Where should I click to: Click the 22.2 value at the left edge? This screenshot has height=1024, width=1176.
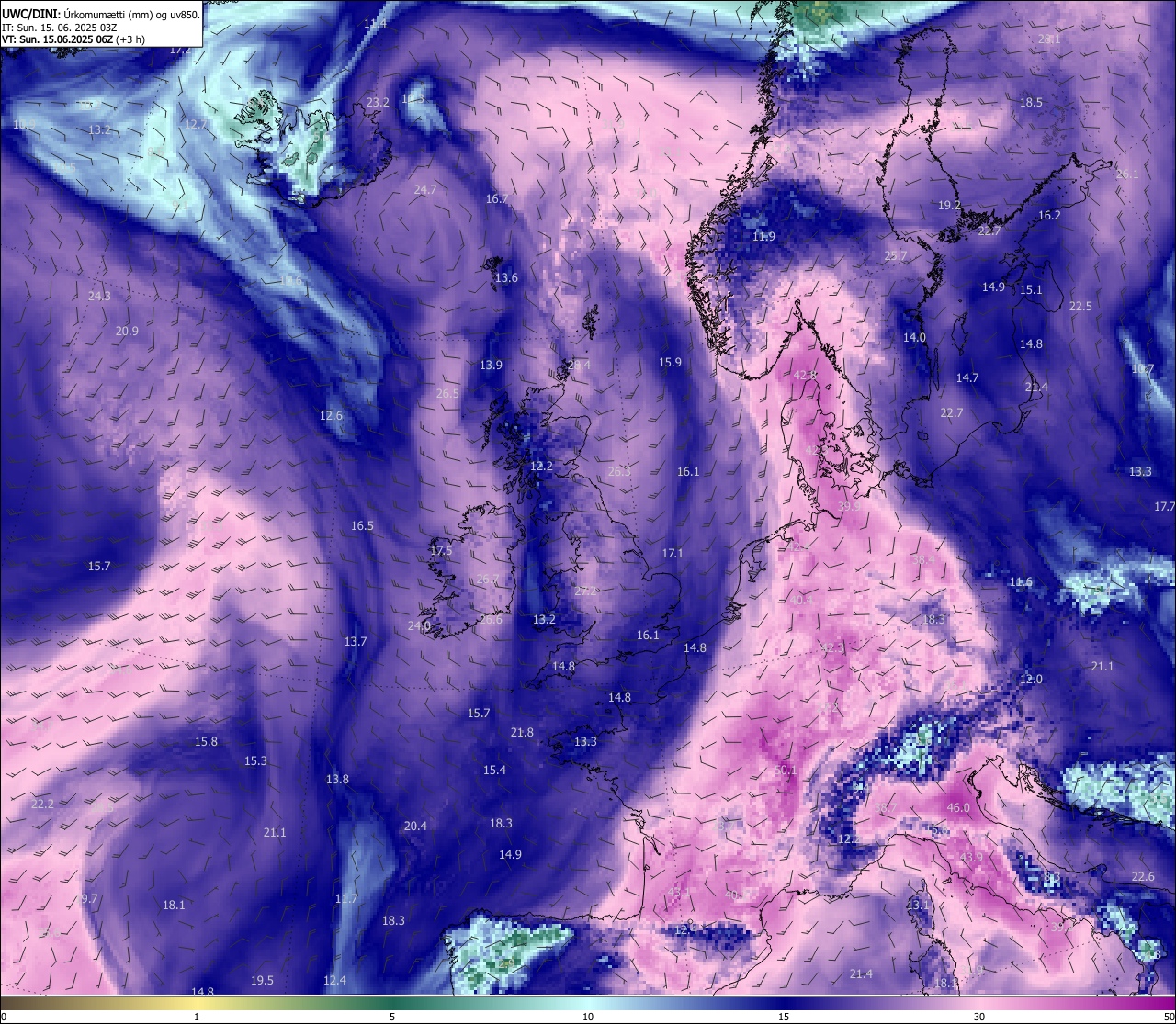click(42, 805)
